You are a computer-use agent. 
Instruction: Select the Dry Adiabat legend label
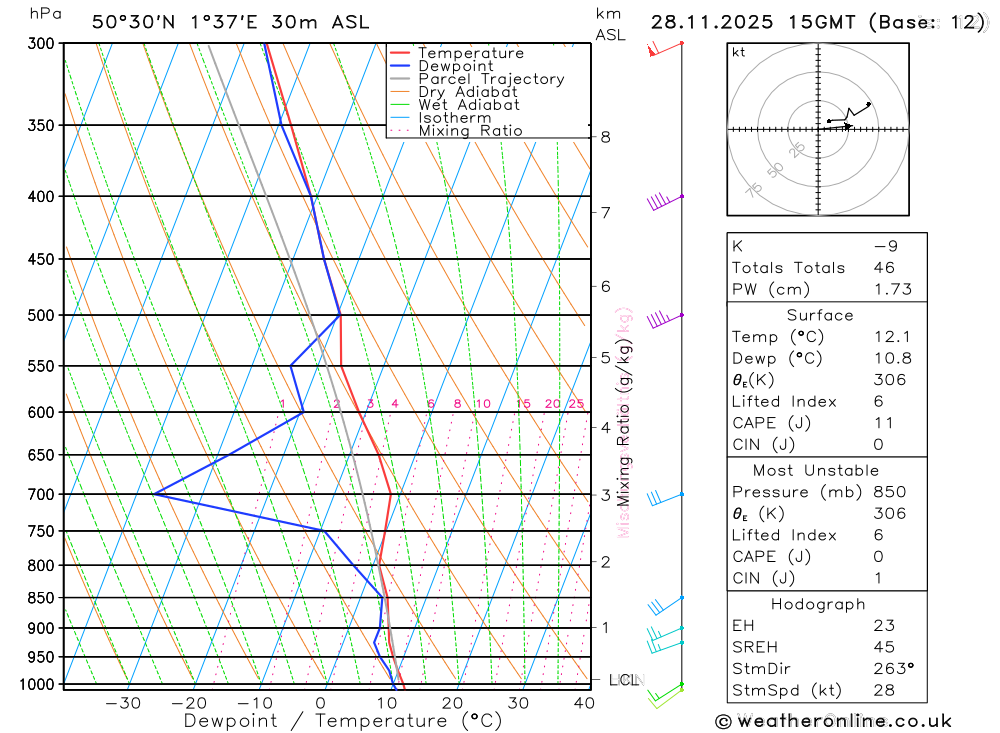tap(468, 92)
